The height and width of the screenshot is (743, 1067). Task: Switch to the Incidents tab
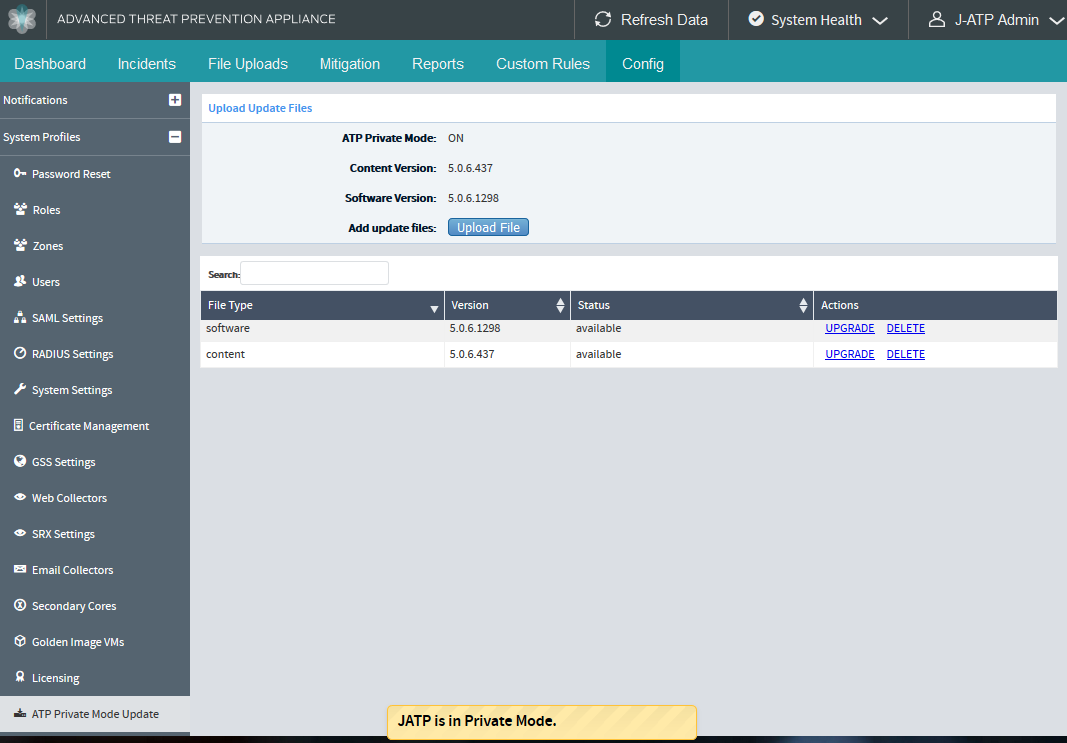146,64
